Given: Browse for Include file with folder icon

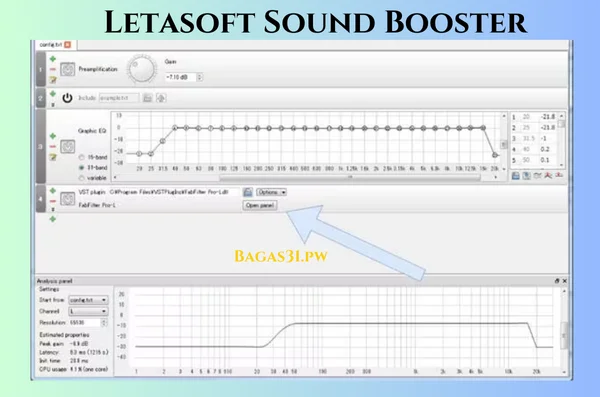Looking at the screenshot, I should point(147,98).
